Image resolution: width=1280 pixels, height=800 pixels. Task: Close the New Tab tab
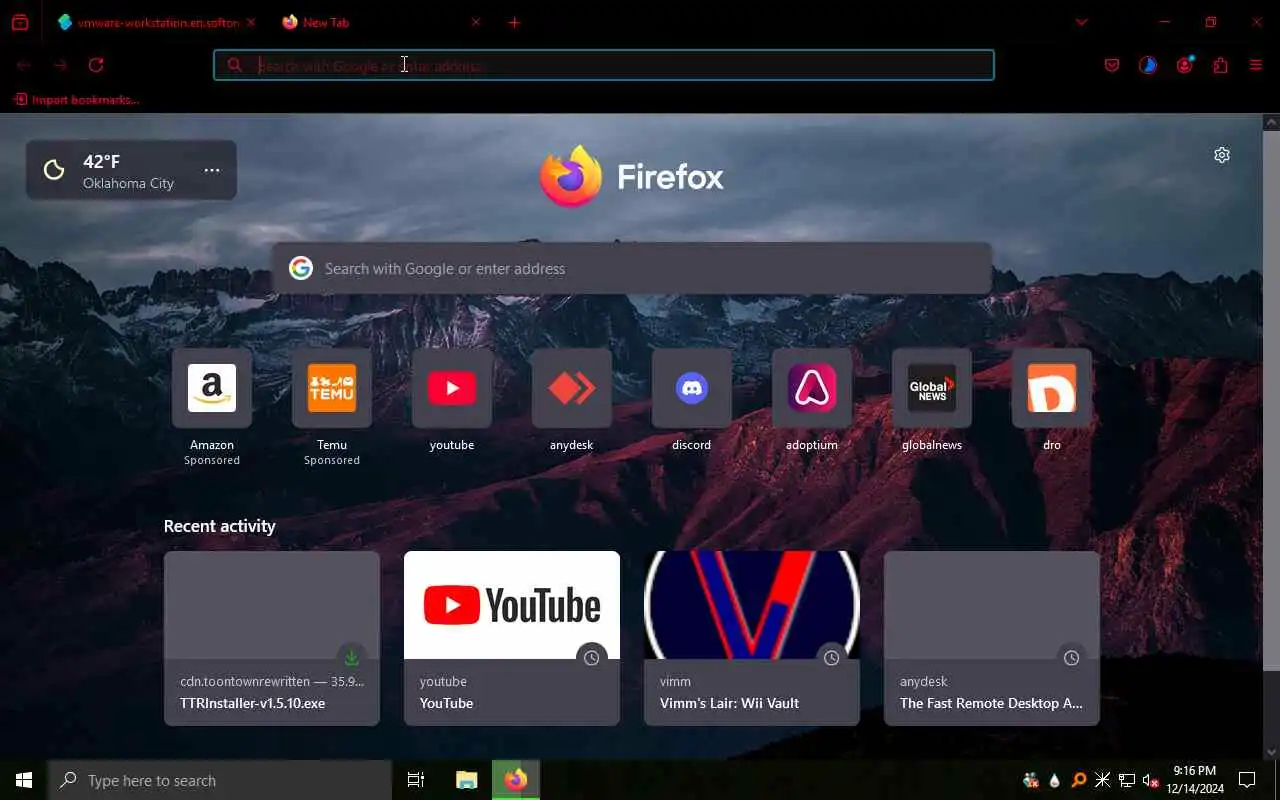coord(475,22)
